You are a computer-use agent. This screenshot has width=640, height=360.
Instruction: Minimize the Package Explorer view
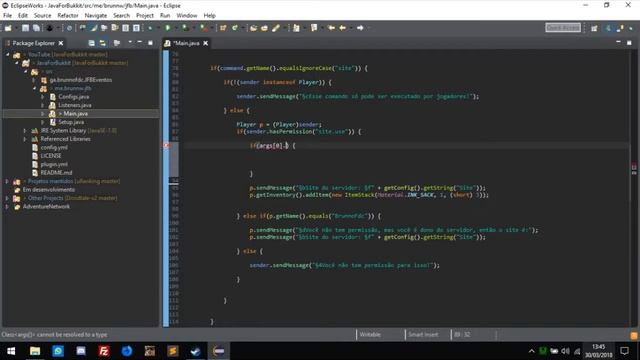click(x=140, y=42)
